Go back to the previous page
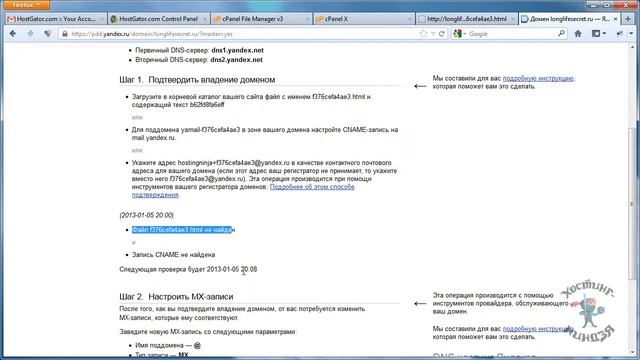Screen dimensions: 640x360 tap(13, 34)
